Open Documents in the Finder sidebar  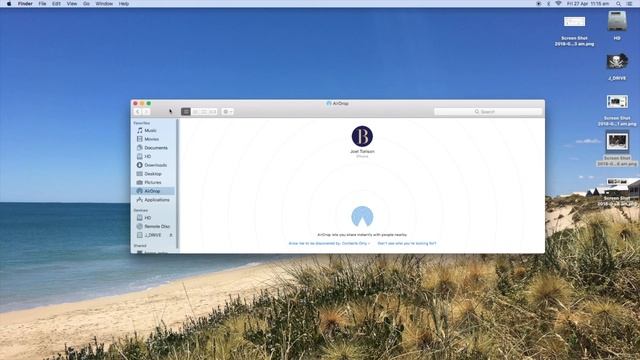[x=153, y=148]
